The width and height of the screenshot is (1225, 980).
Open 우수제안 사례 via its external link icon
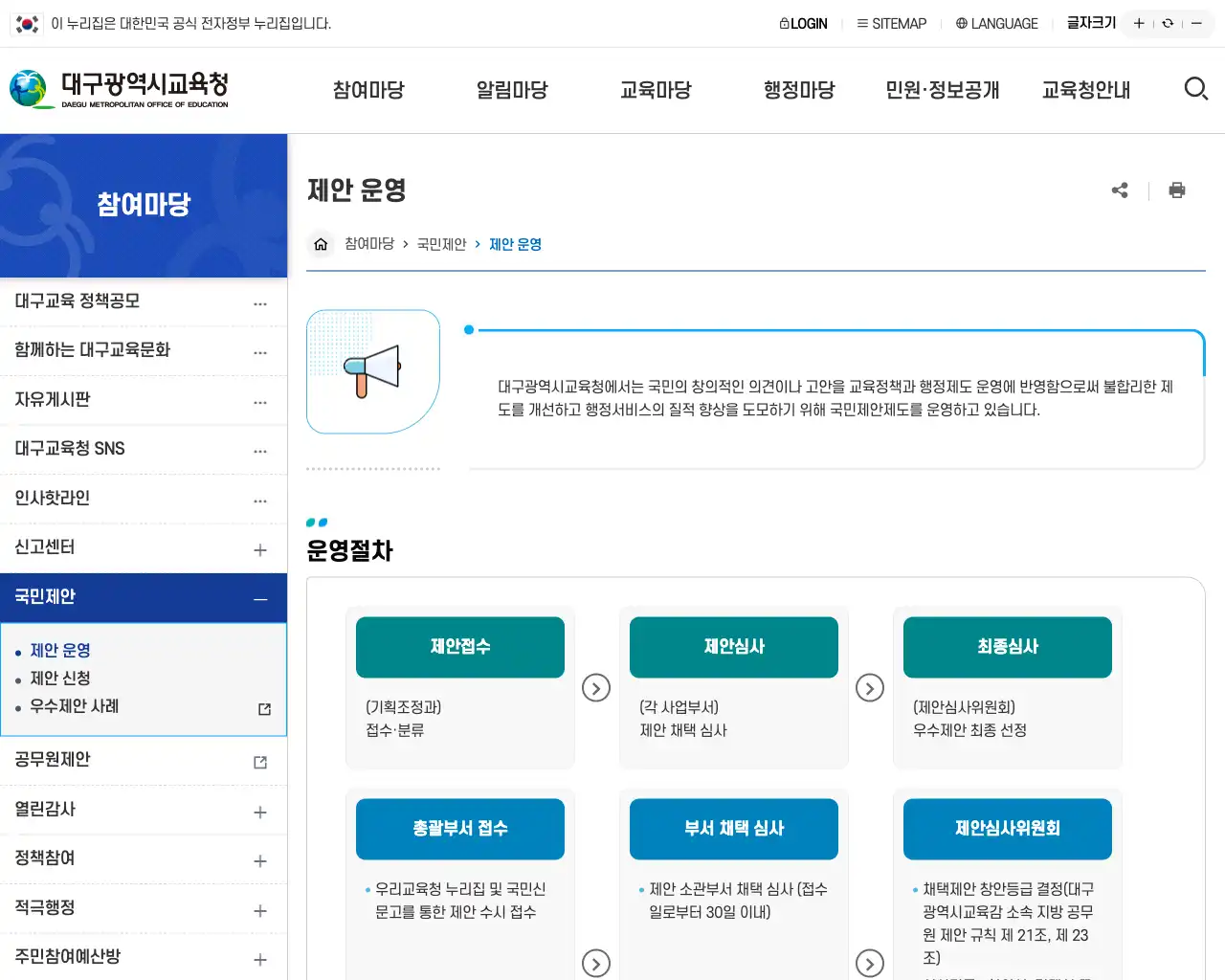(262, 709)
